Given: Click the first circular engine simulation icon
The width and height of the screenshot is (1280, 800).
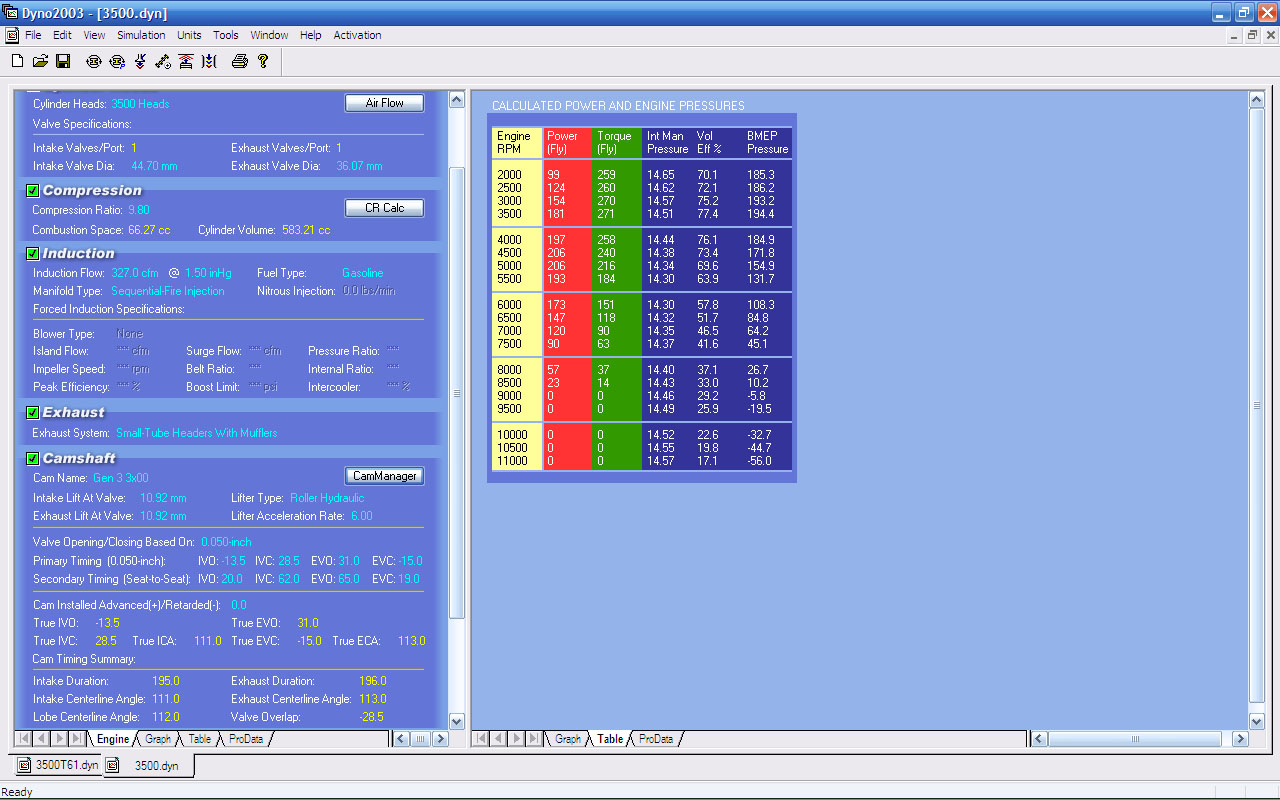Looking at the screenshot, I should tap(94, 61).
